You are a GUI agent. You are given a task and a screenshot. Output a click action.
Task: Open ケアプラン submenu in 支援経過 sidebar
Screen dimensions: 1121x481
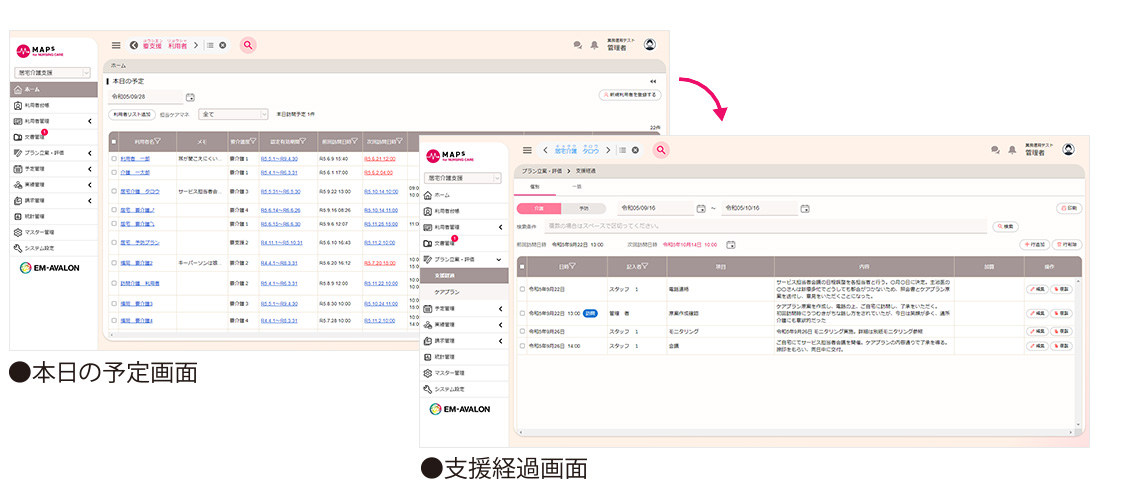465,292
